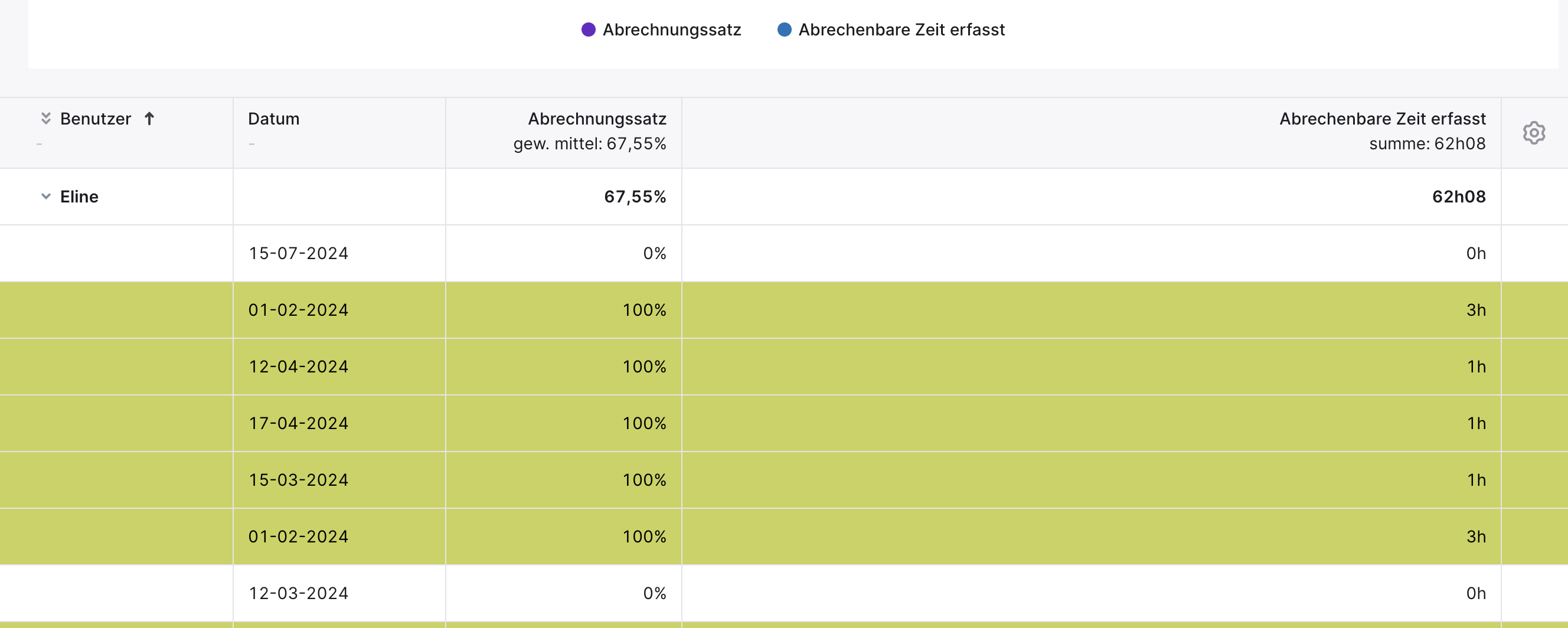Click the 12-03-2024 date cell
This screenshot has width=1568, height=628.
[x=298, y=593]
